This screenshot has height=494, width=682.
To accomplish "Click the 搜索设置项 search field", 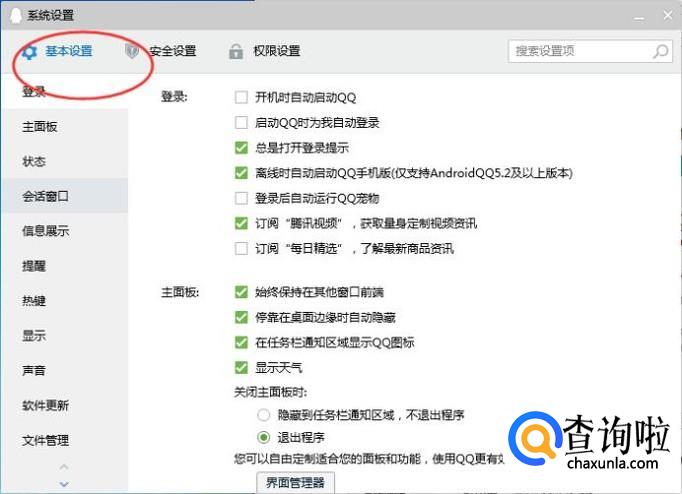I will [590, 51].
